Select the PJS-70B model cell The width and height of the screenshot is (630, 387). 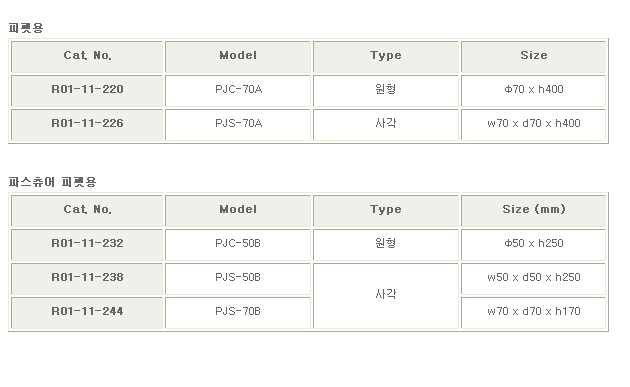[x=238, y=313]
